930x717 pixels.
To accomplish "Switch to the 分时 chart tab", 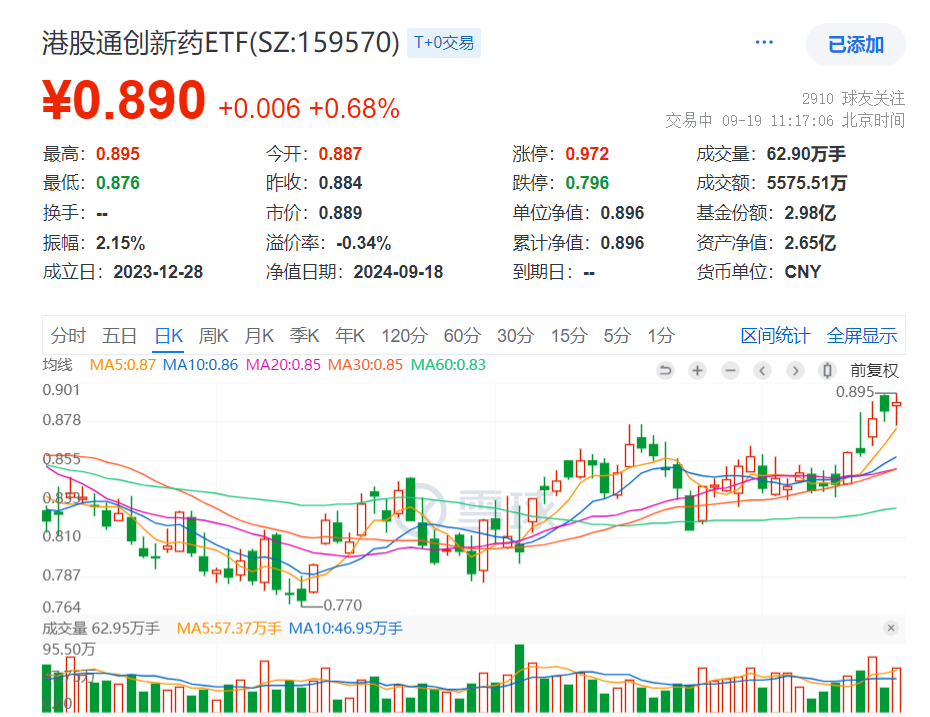I will click(x=68, y=336).
